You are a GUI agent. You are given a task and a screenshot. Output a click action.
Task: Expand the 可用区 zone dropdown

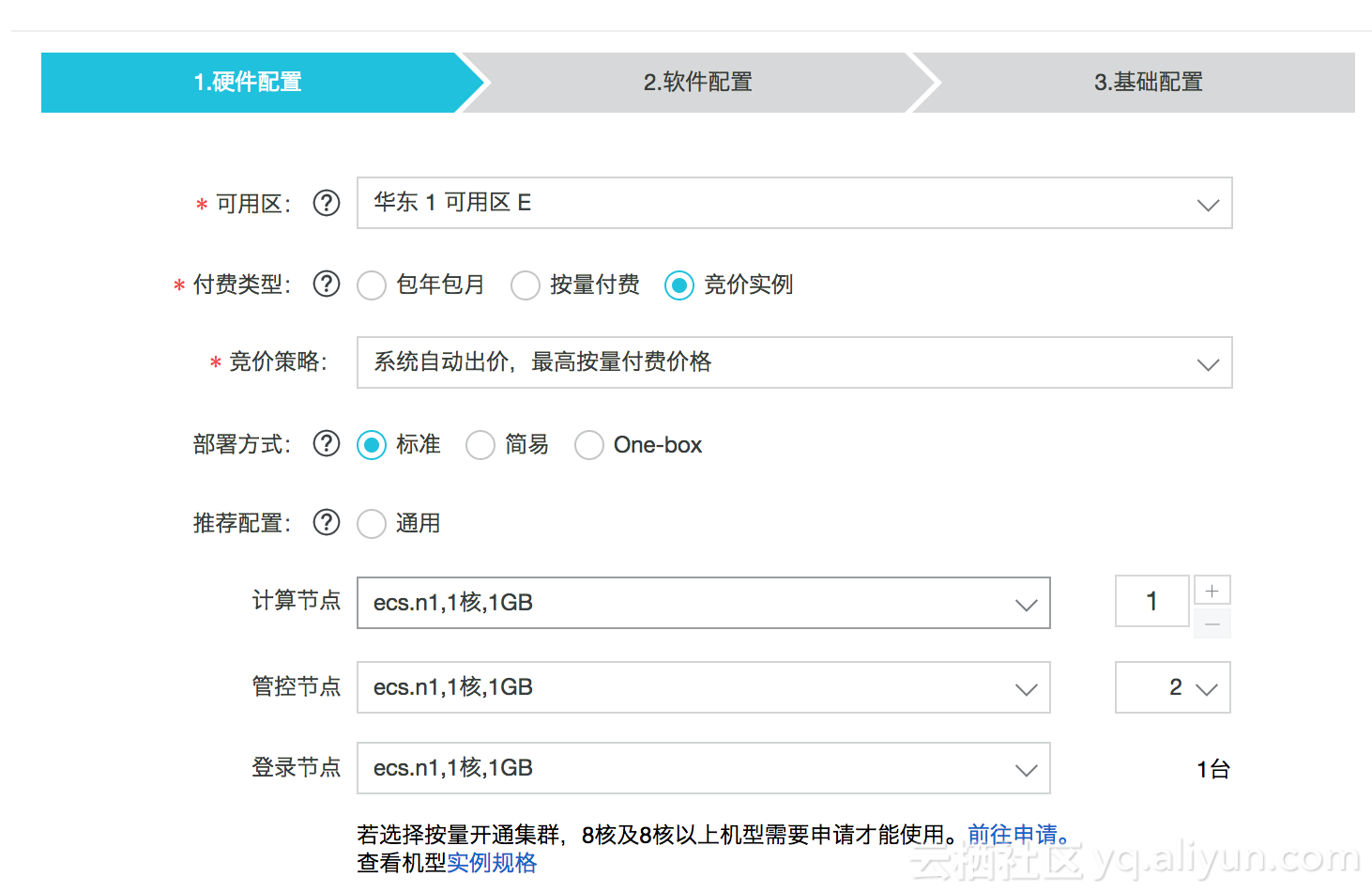[x=794, y=203]
